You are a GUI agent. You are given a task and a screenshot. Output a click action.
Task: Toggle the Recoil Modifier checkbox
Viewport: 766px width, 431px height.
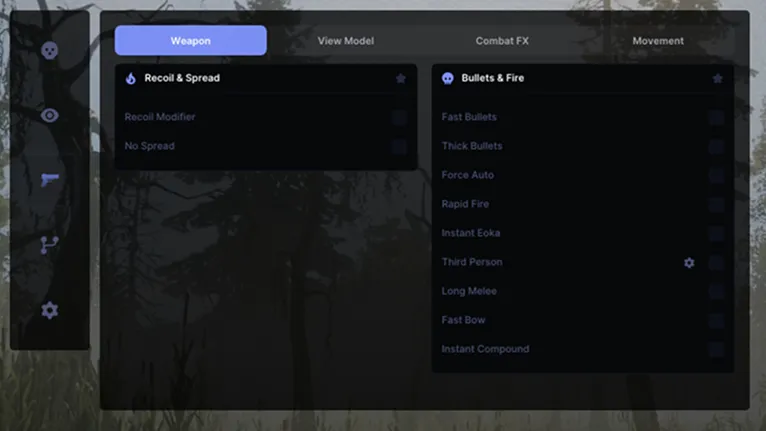[399, 117]
